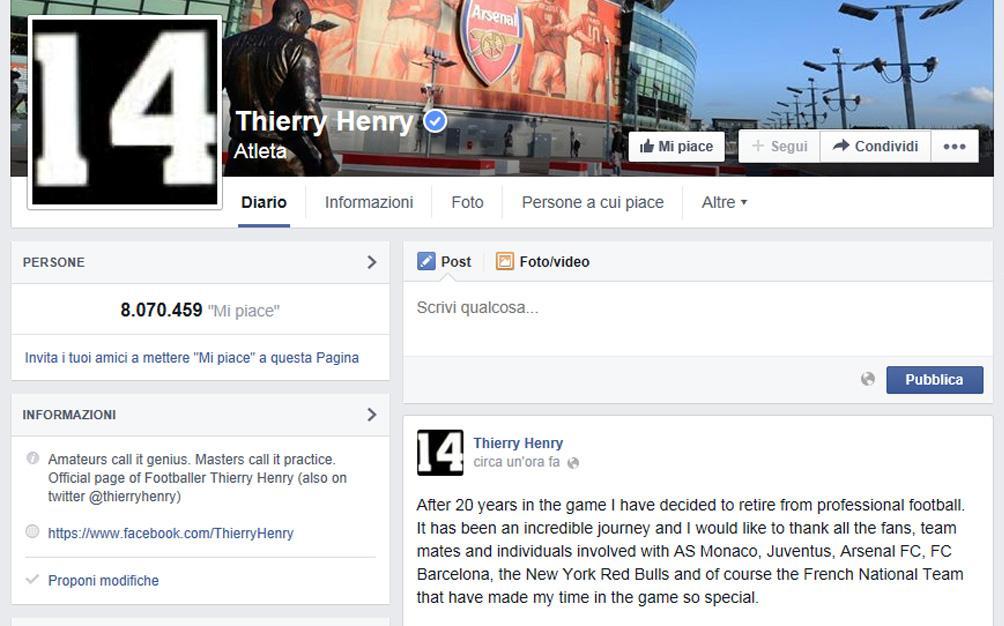Like the page with Mi piace
Screen dimensions: 1004x626
pyautogui.click(x=676, y=147)
